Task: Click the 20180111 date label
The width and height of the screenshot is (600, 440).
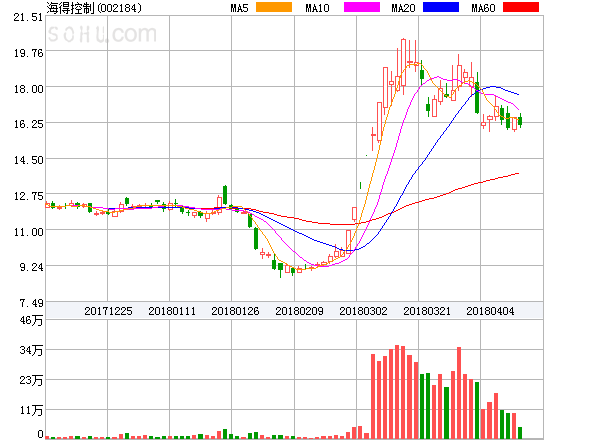Action: 172,311
